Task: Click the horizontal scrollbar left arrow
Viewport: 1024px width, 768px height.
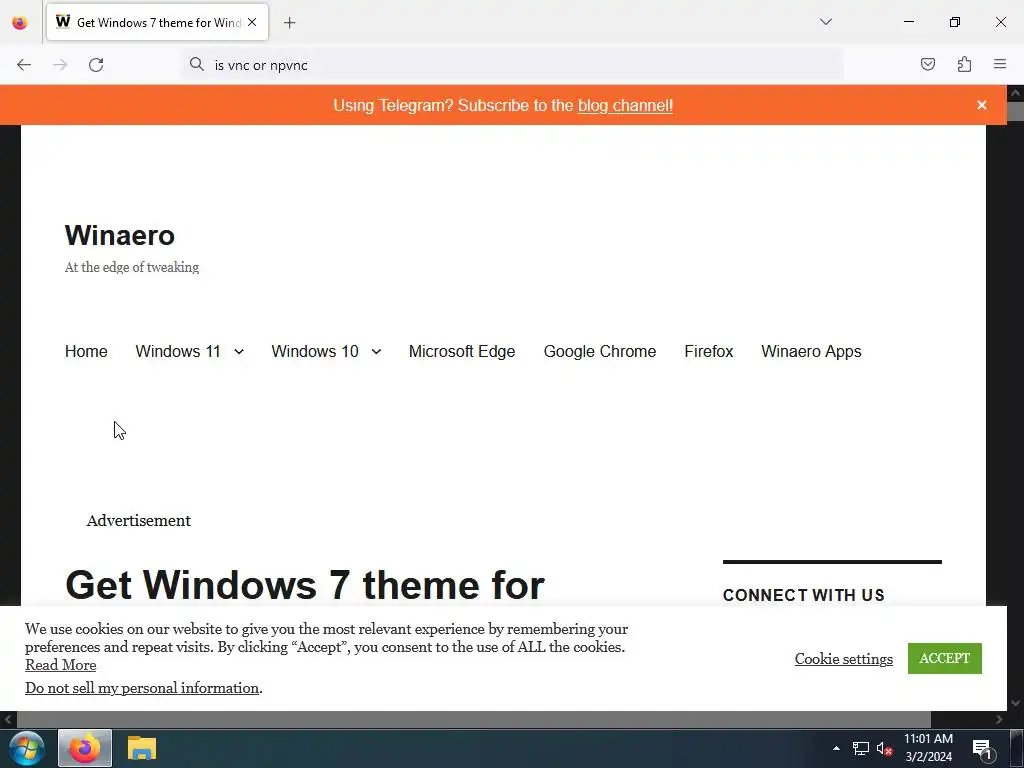Action: coord(8,720)
